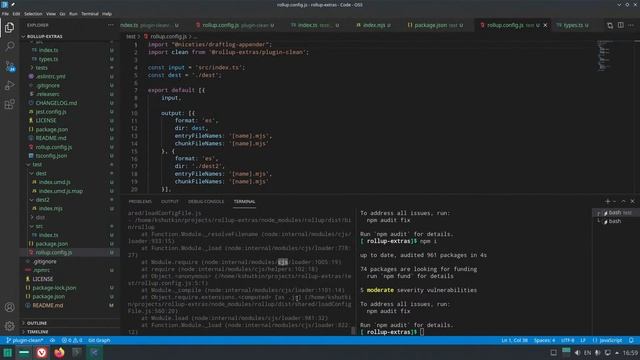Screen dimensions: 640x360
Task: Click the VS Code taskbar icon
Action: [94, 353]
